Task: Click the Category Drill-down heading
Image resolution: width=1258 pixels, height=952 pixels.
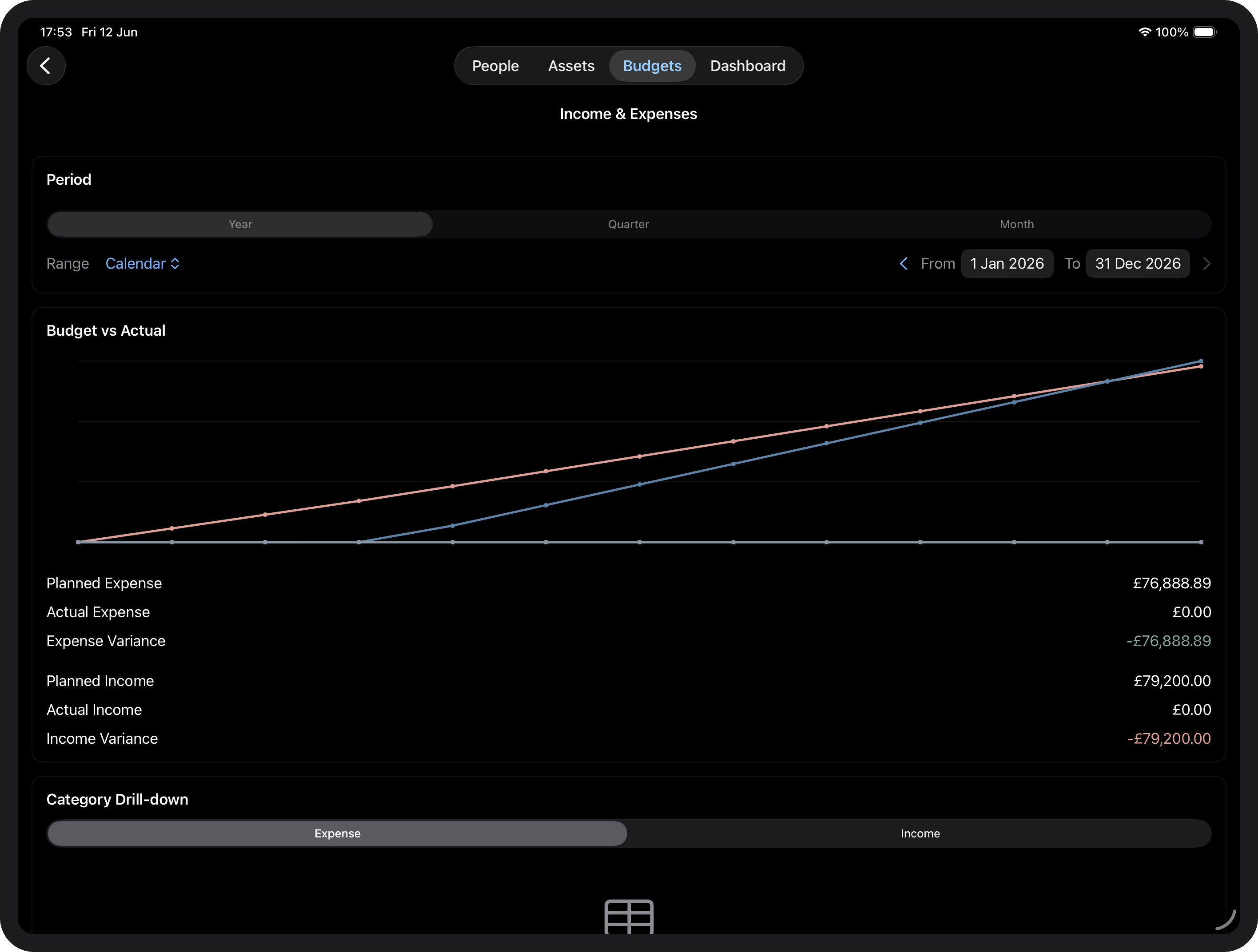Action: coord(117,800)
